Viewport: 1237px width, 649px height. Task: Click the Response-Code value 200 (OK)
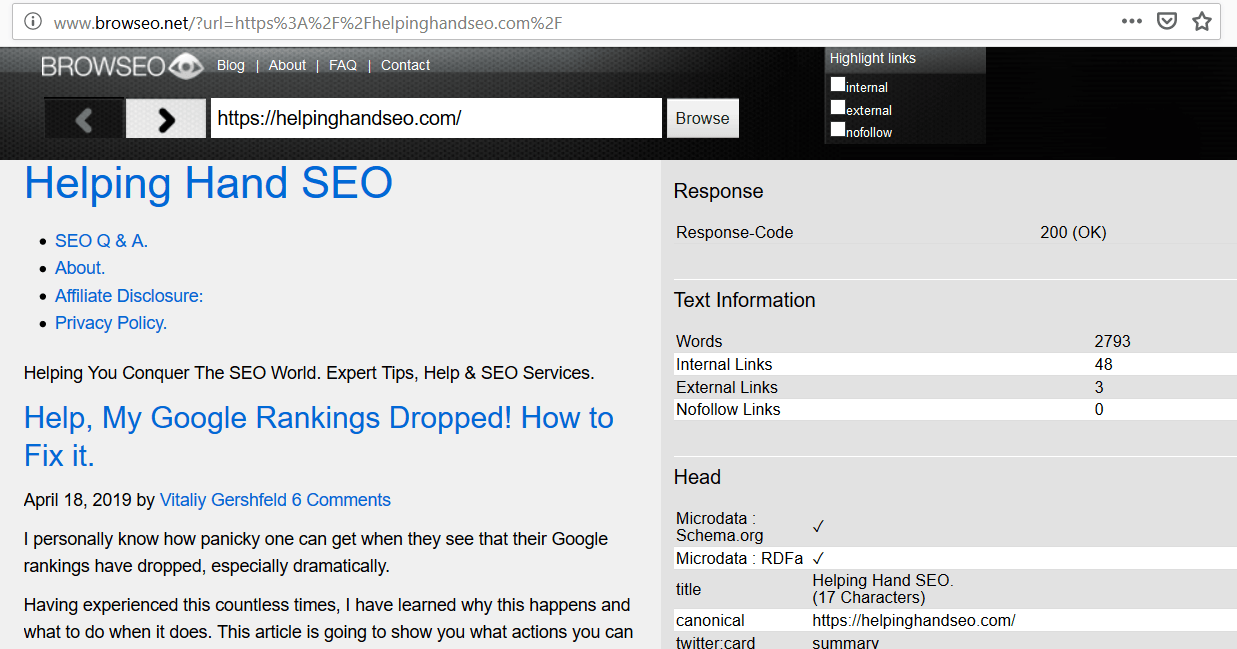pos(1073,232)
